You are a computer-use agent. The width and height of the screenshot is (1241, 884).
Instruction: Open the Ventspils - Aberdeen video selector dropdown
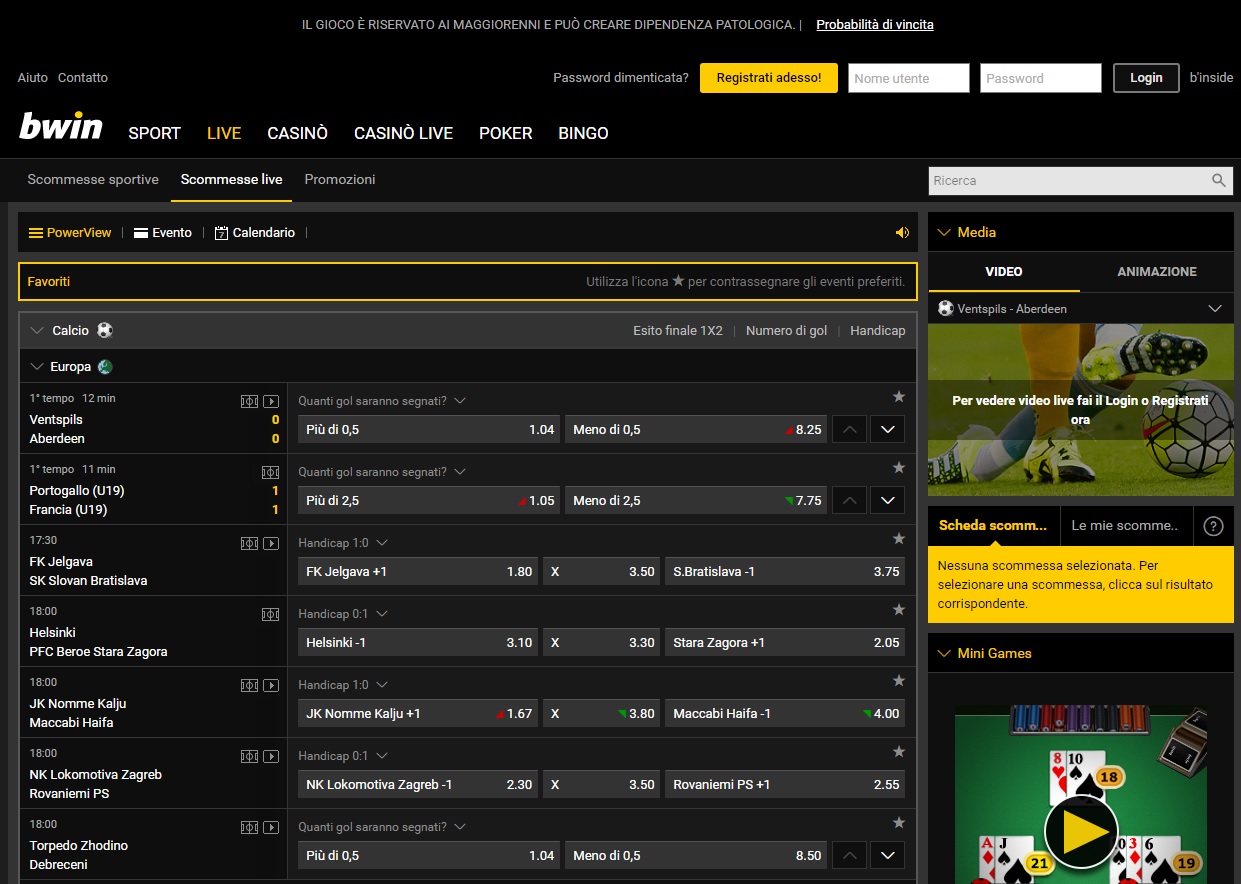[x=1215, y=309]
